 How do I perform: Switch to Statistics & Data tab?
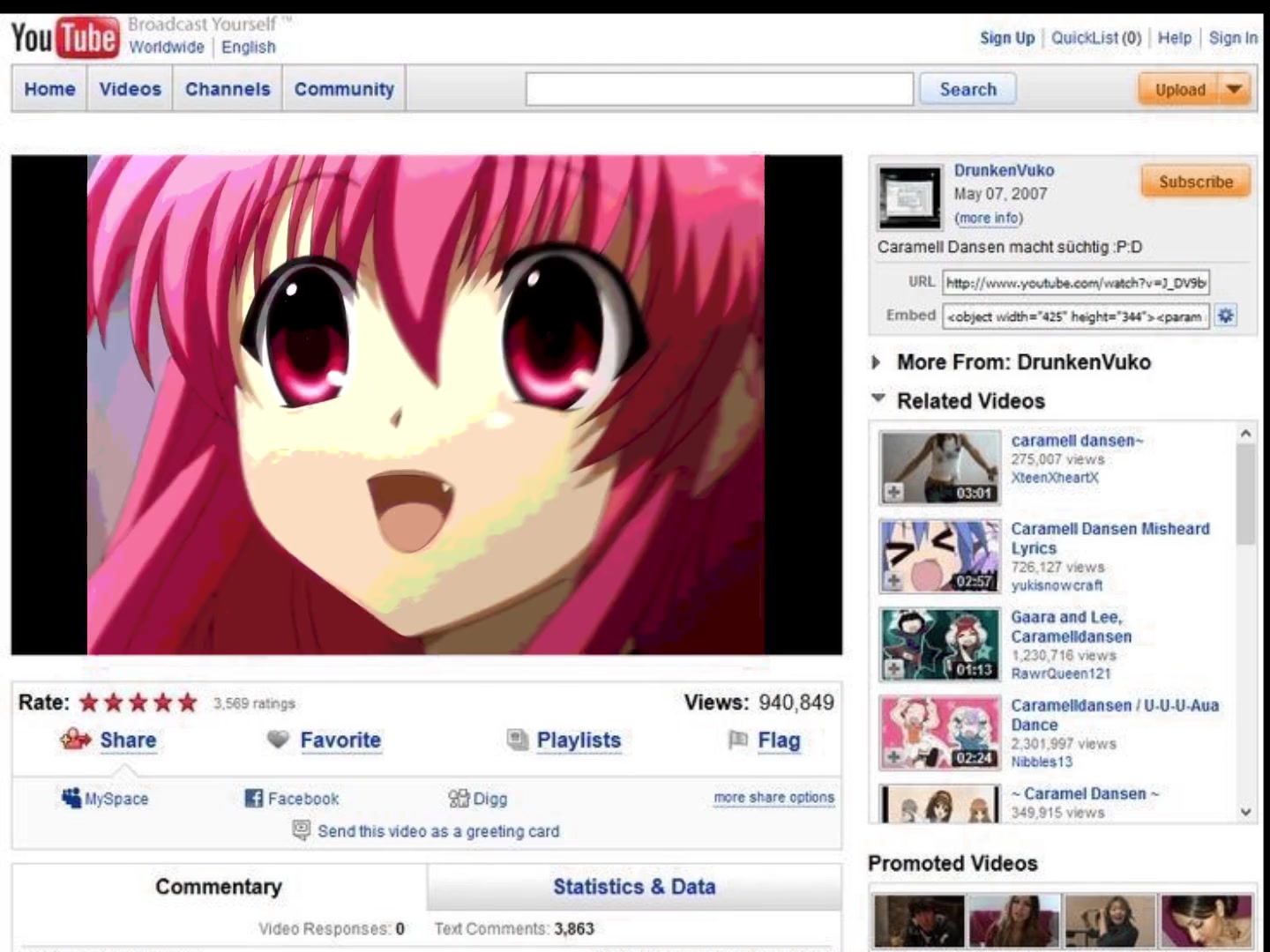click(634, 887)
